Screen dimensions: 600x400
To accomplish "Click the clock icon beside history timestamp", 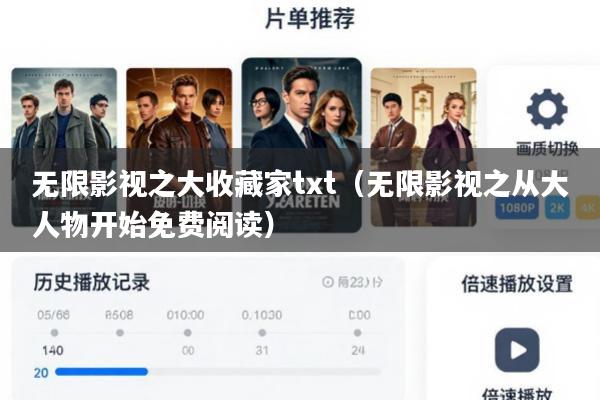I will (x=328, y=282).
